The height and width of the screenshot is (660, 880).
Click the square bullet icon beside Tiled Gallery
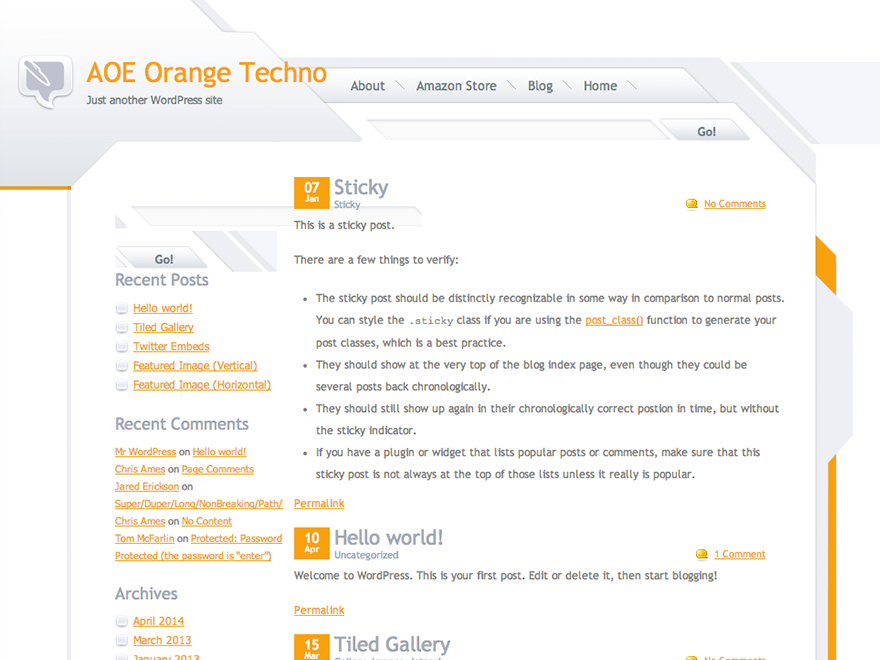point(121,327)
